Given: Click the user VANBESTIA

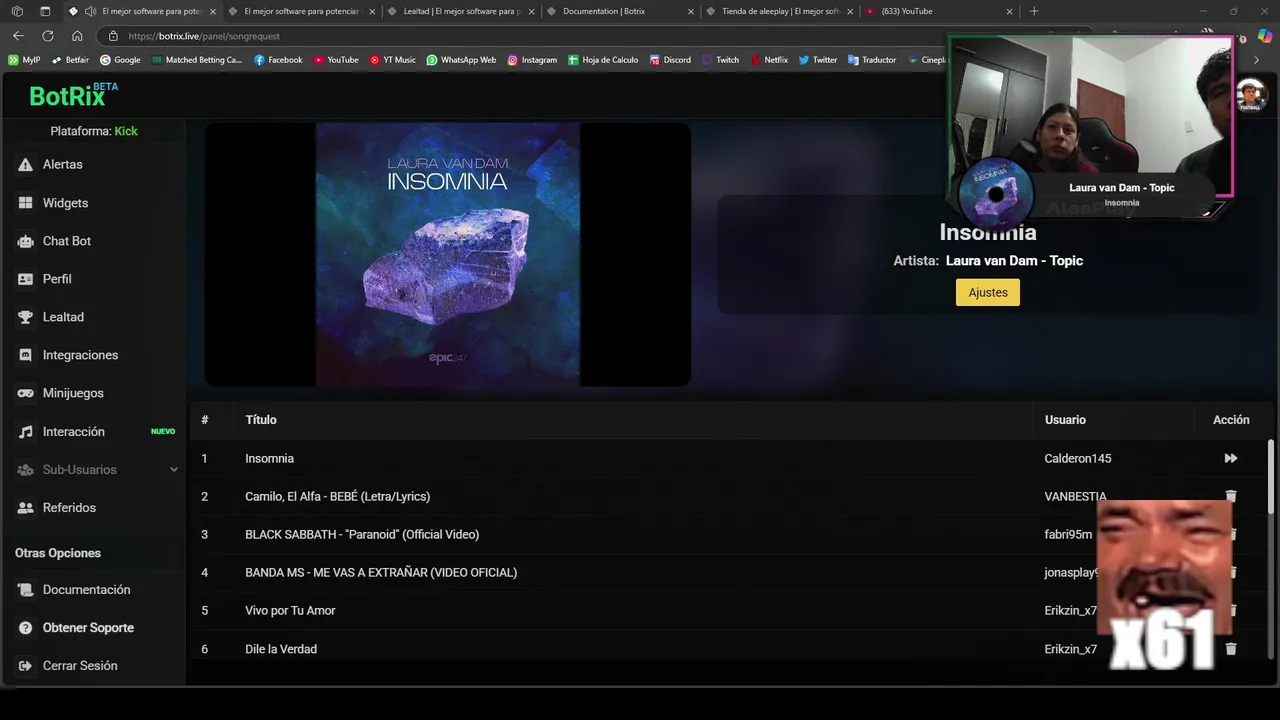Looking at the screenshot, I should [1075, 496].
